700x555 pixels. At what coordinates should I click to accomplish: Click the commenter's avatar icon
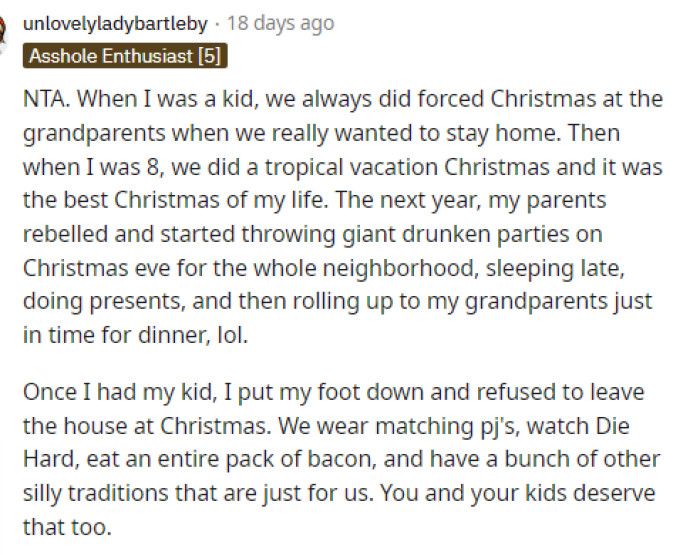[4, 28]
